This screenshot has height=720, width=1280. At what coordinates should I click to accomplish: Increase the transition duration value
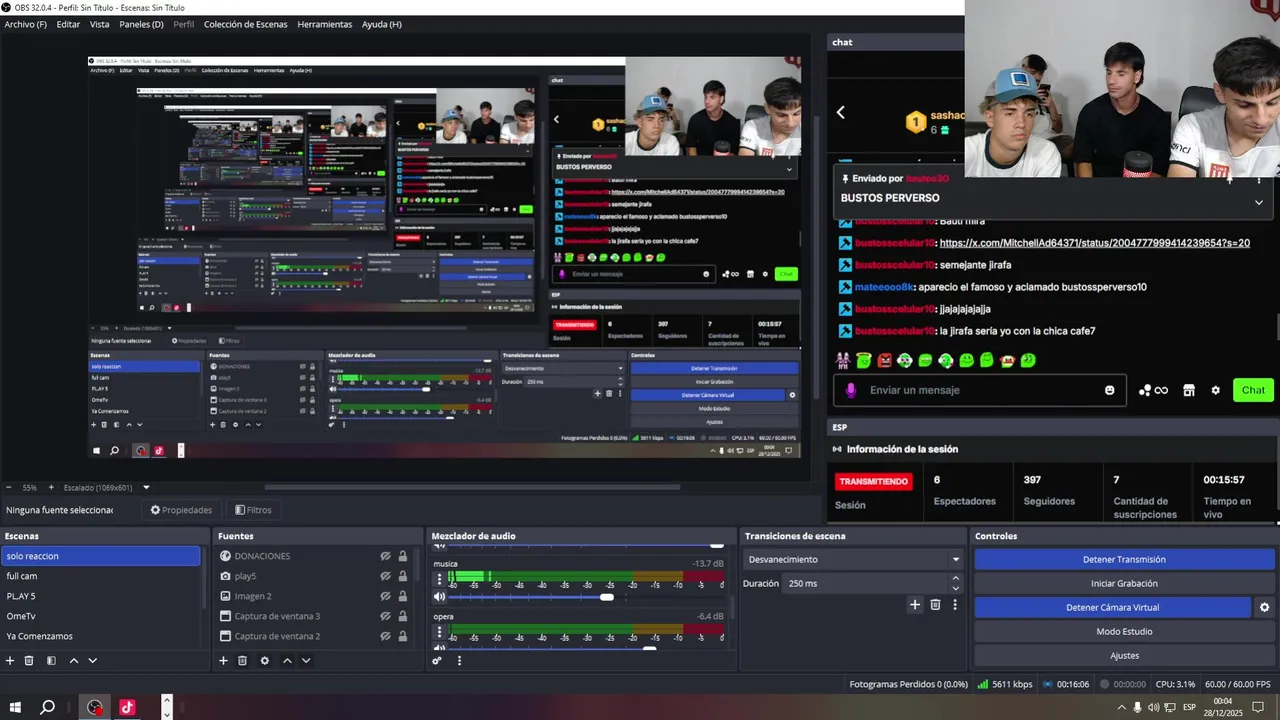click(x=955, y=578)
